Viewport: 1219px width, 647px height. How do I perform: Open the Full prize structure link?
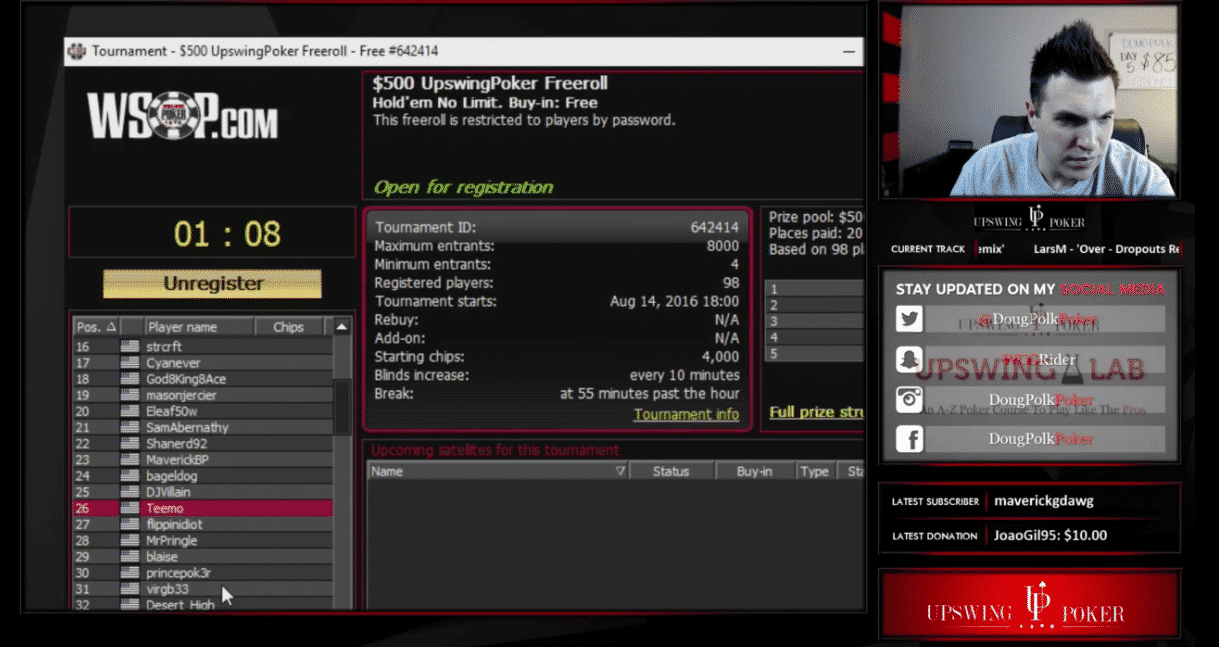coord(816,412)
